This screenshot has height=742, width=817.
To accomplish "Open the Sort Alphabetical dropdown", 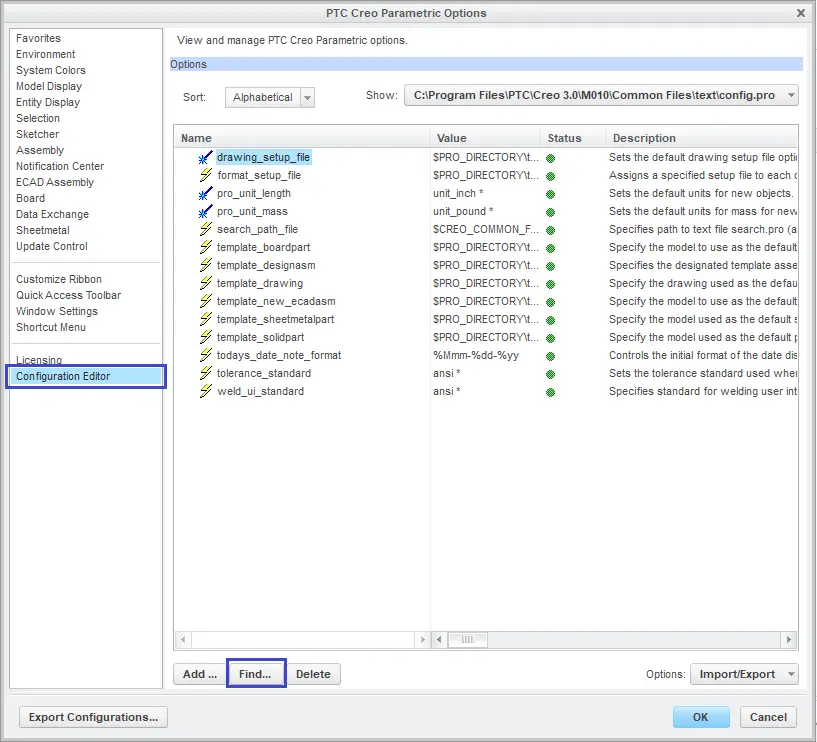I will 307,97.
